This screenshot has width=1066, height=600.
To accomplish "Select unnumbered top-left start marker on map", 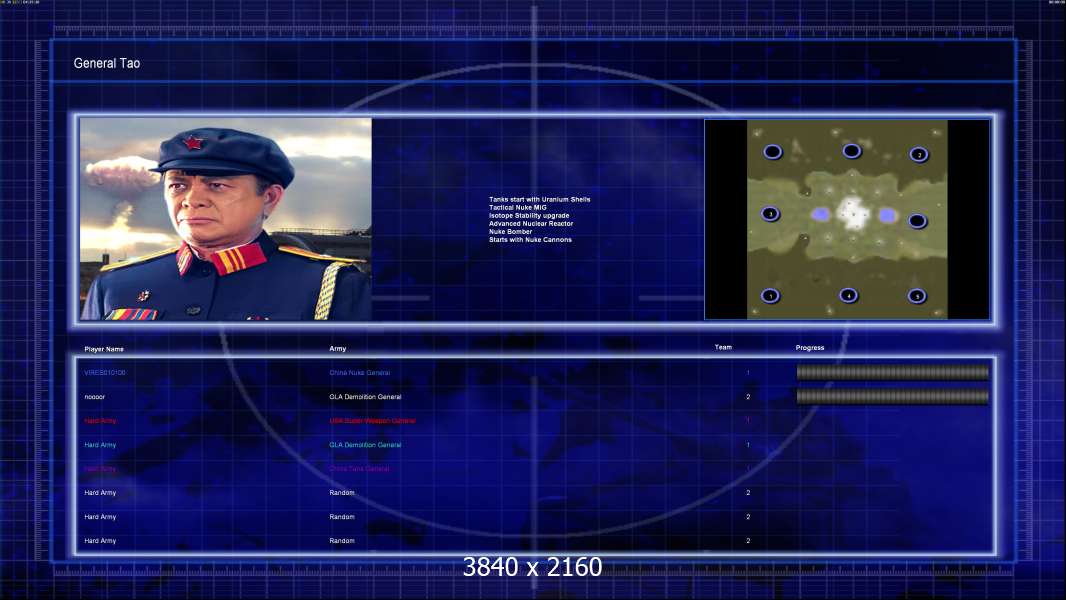I will click(772, 152).
